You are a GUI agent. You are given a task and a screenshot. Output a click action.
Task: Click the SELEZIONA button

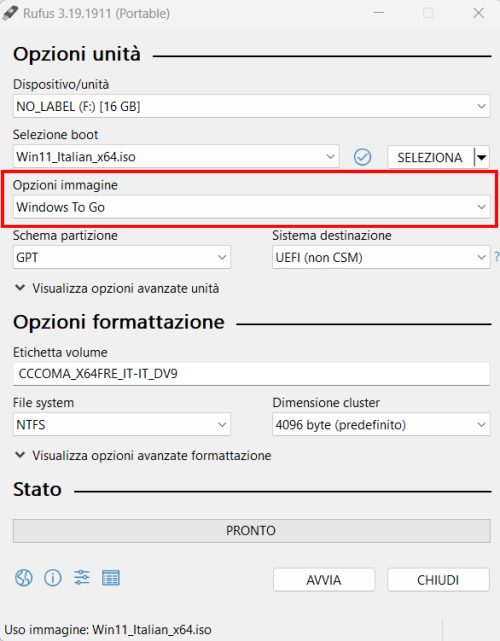430,157
